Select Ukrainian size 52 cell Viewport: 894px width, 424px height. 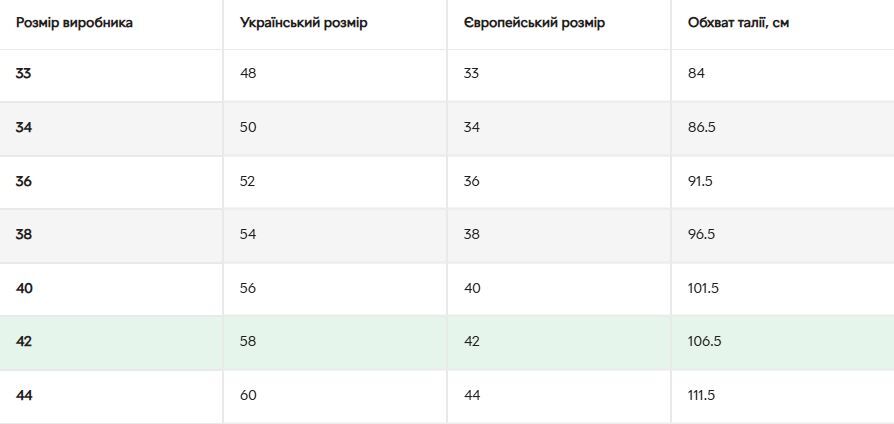click(x=249, y=181)
